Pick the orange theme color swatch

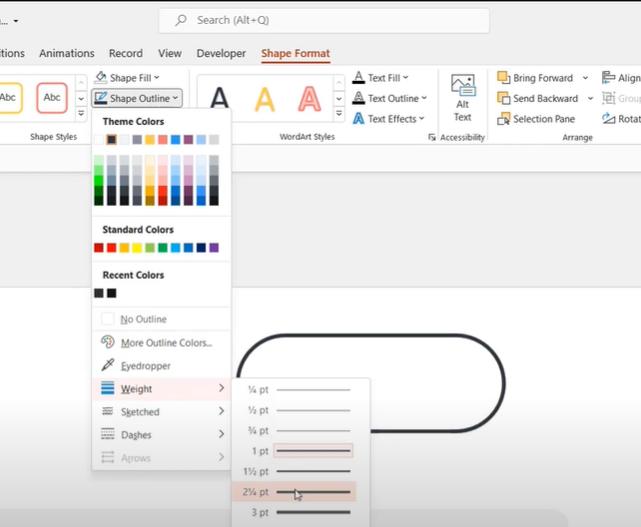point(150,139)
